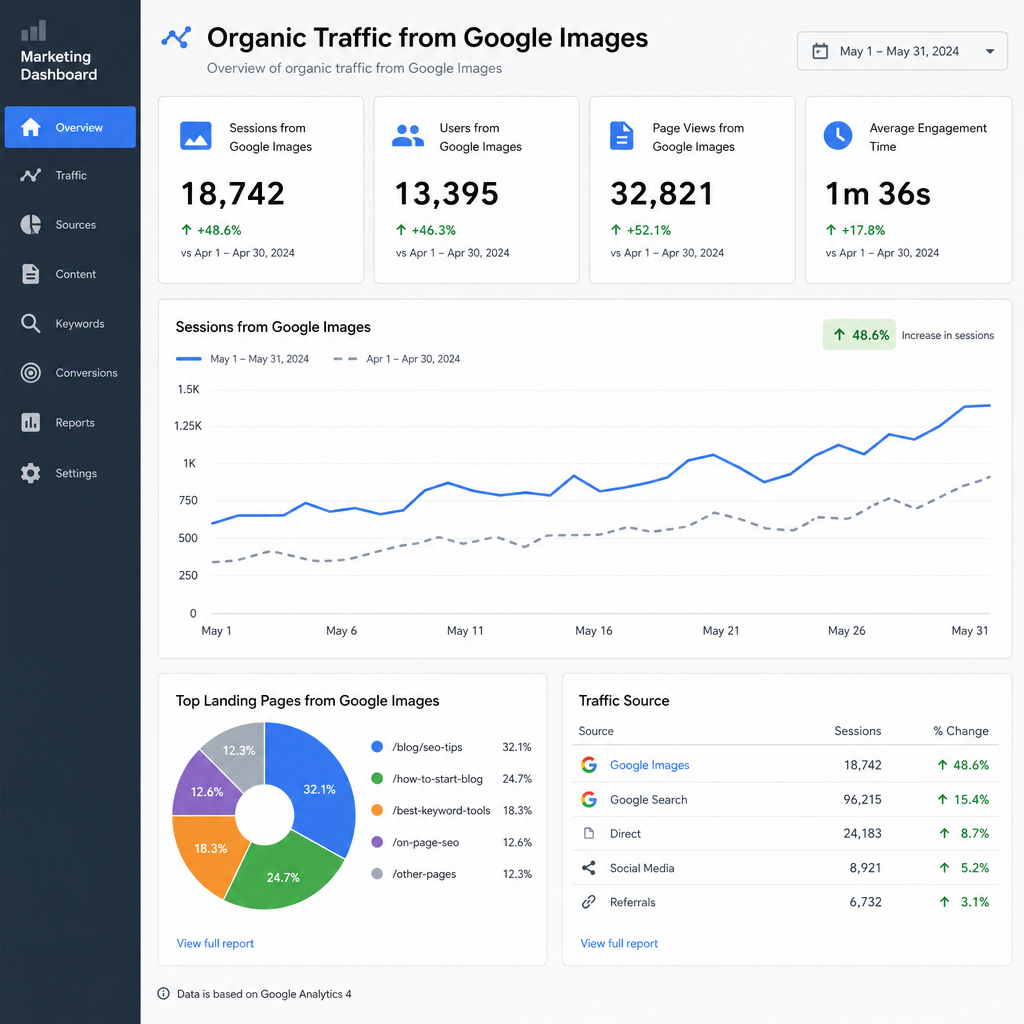The height and width of the screenshot is (1024, 1024).
Task: Open the Reports menu item
Action: (70, 423)
